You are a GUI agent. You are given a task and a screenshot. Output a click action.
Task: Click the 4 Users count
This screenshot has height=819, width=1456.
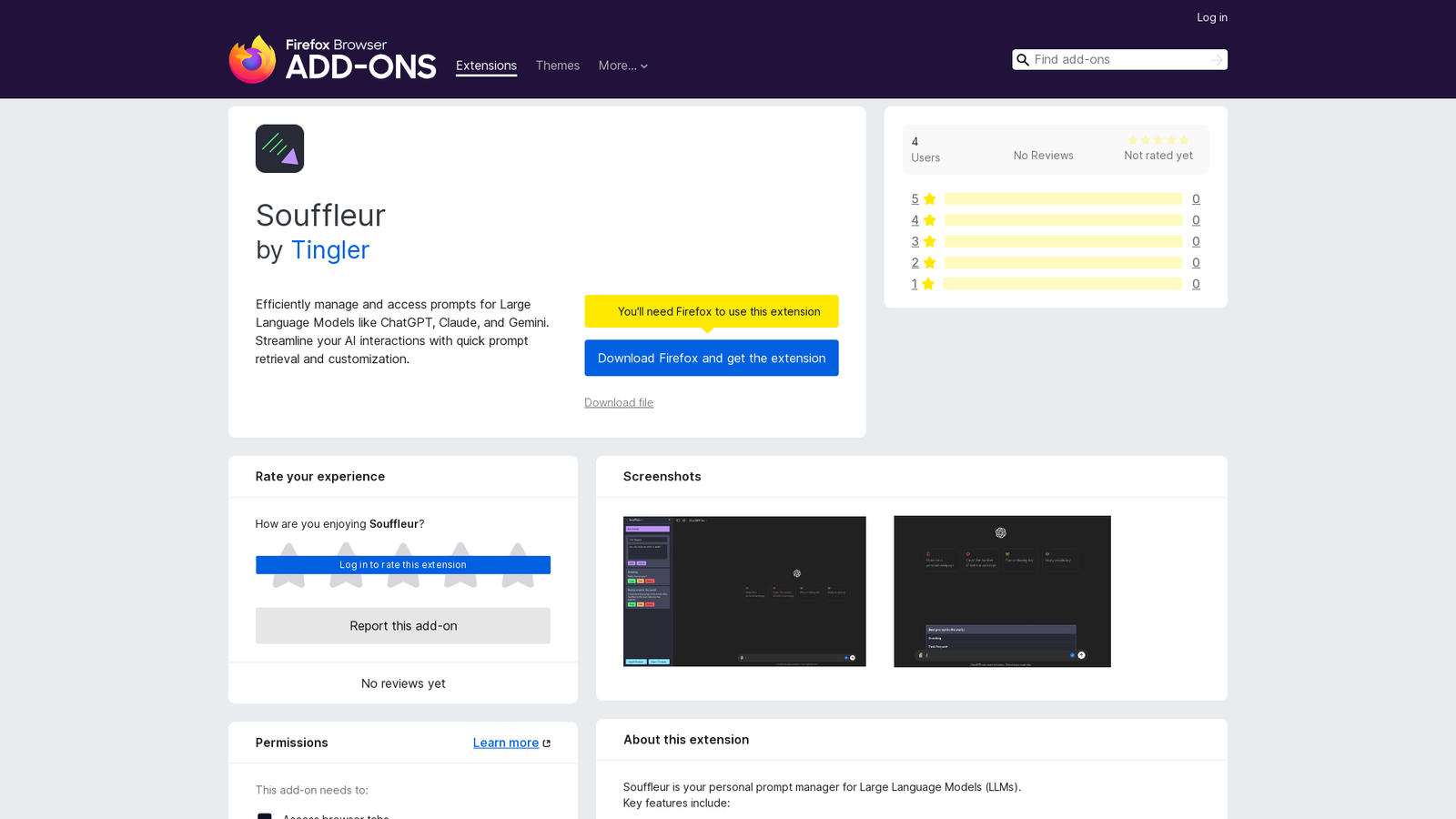pos(925,149)
